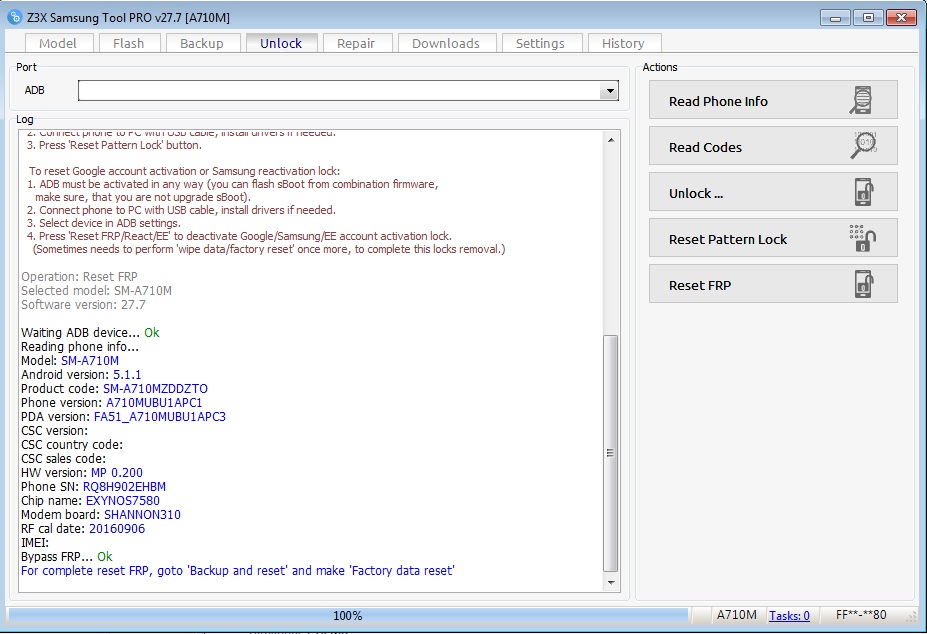
Task: Click the 'For complete reset FRP' log message
Action: pyautogui.click(x=238, y=571)
